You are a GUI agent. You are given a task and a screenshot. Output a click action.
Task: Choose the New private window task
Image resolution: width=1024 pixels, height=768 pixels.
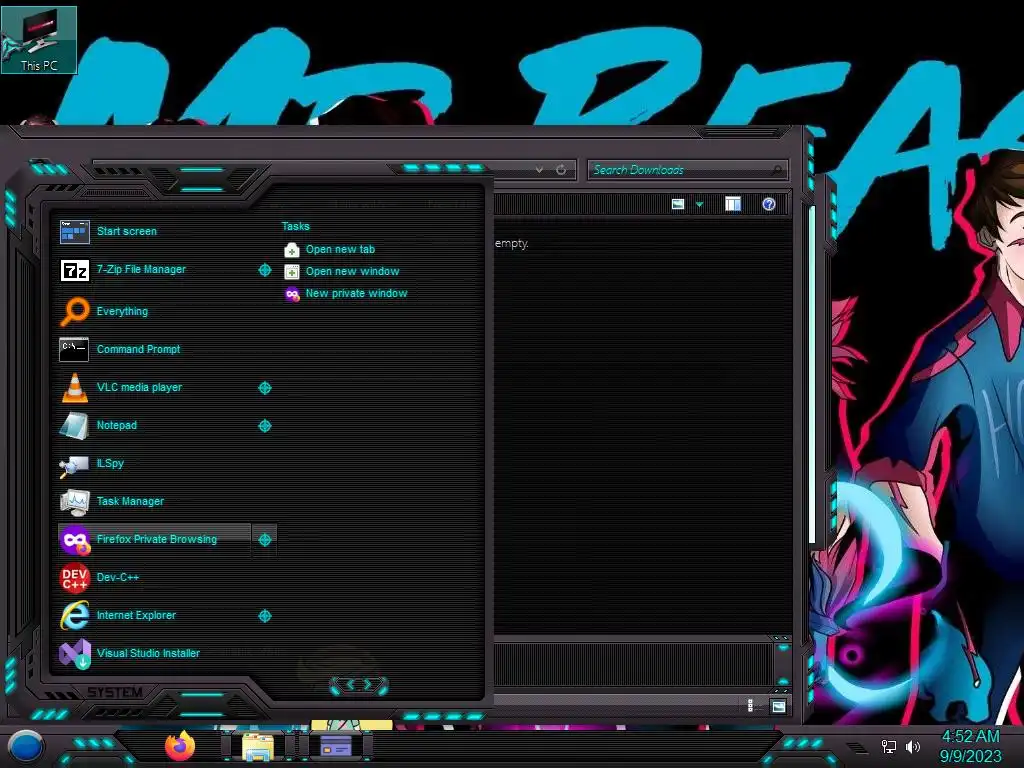(346, 294)
